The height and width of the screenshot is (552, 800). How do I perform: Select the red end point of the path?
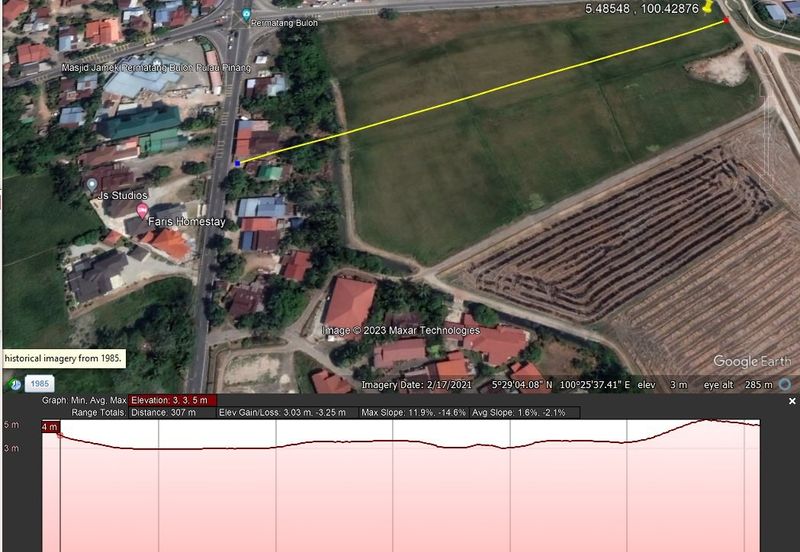726,20
